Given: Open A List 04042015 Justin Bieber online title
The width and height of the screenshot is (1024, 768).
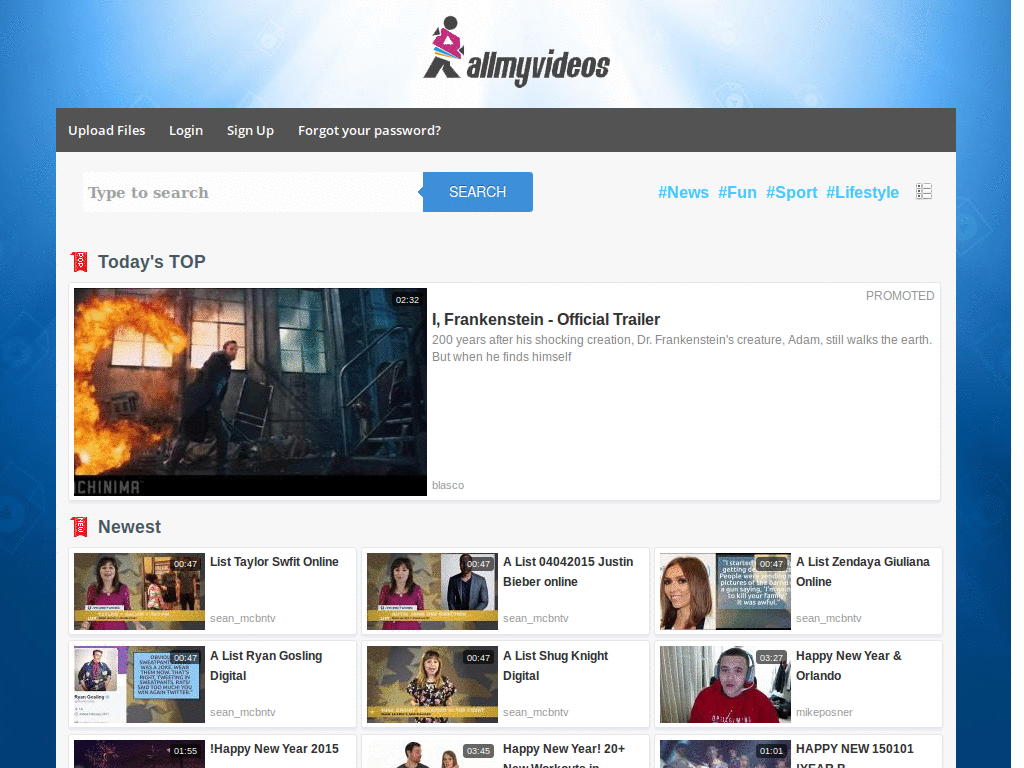Looking at the screenshot, I should tap(568, 571).
